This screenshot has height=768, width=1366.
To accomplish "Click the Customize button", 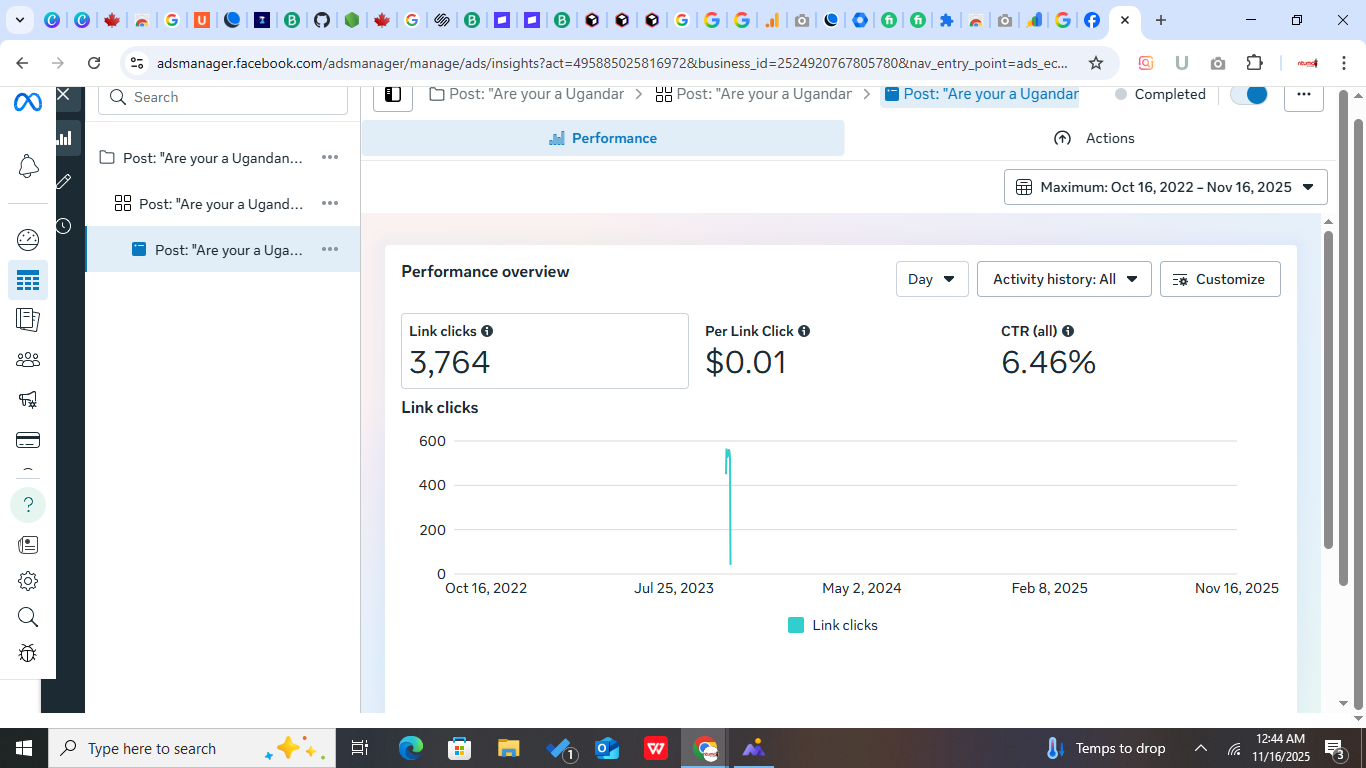I will pyautogui.click(x=1219, y=279).
